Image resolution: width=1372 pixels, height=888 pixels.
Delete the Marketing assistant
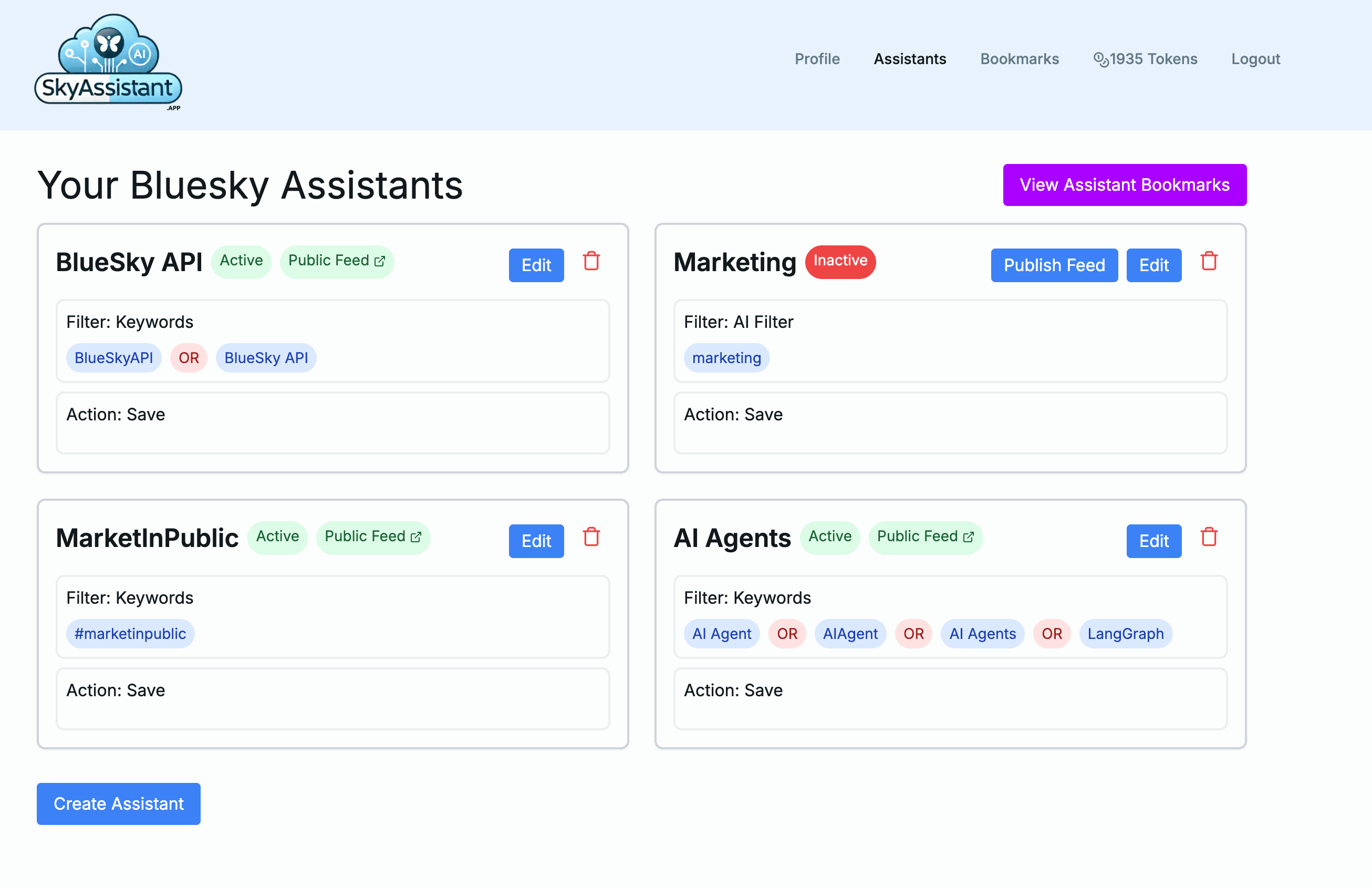point(1209,261)
